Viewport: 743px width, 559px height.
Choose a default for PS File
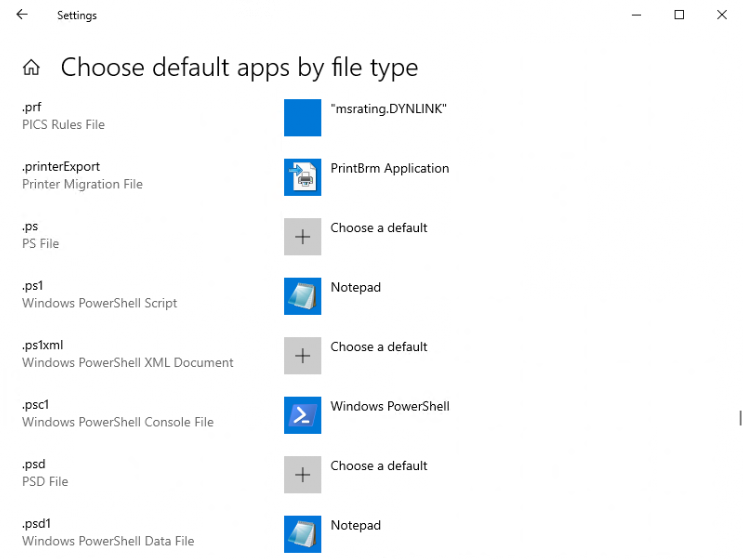[x=379, y=228]
